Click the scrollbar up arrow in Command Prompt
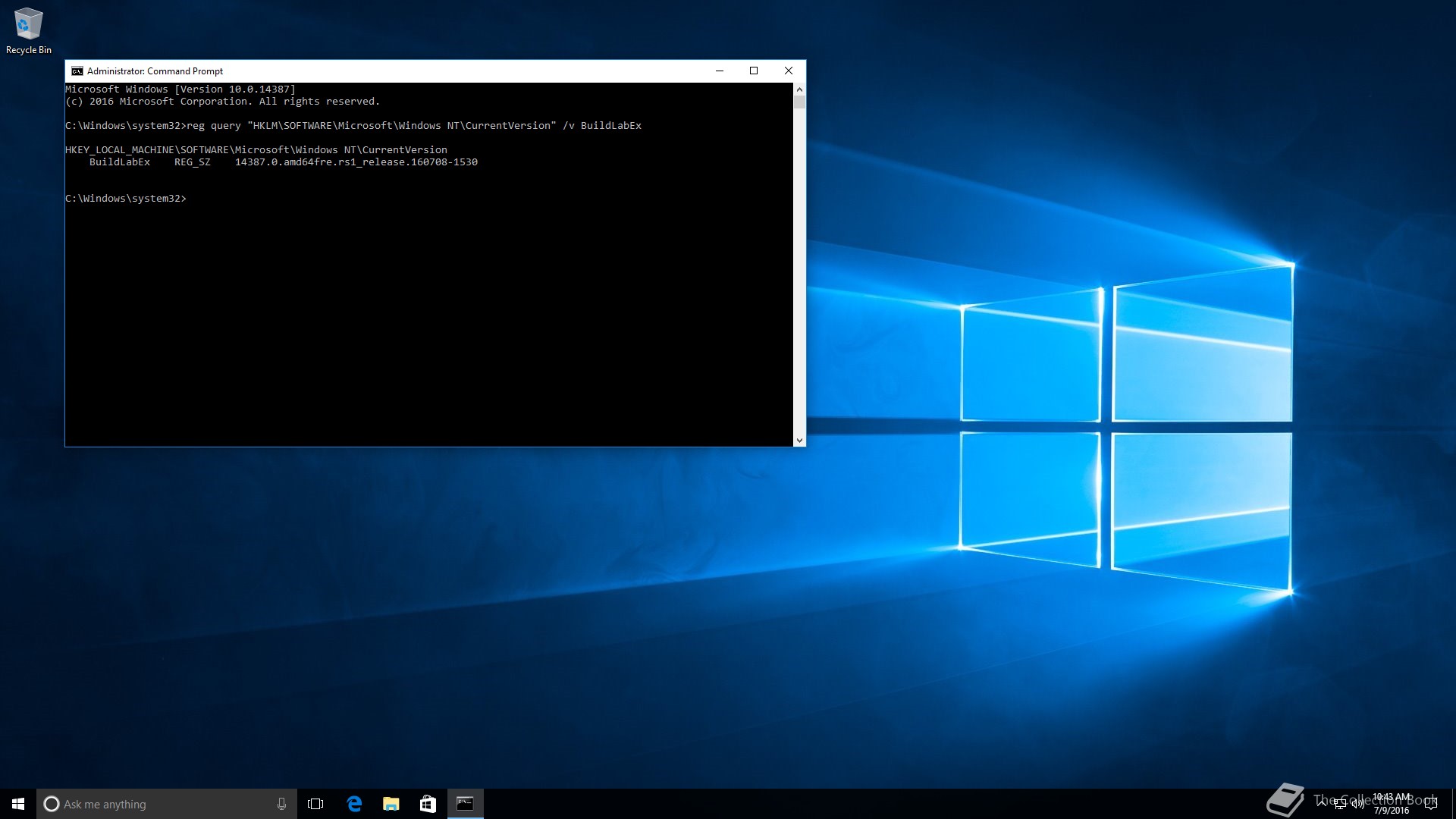This screenshot has height=819, width=1456. (799, 89)
